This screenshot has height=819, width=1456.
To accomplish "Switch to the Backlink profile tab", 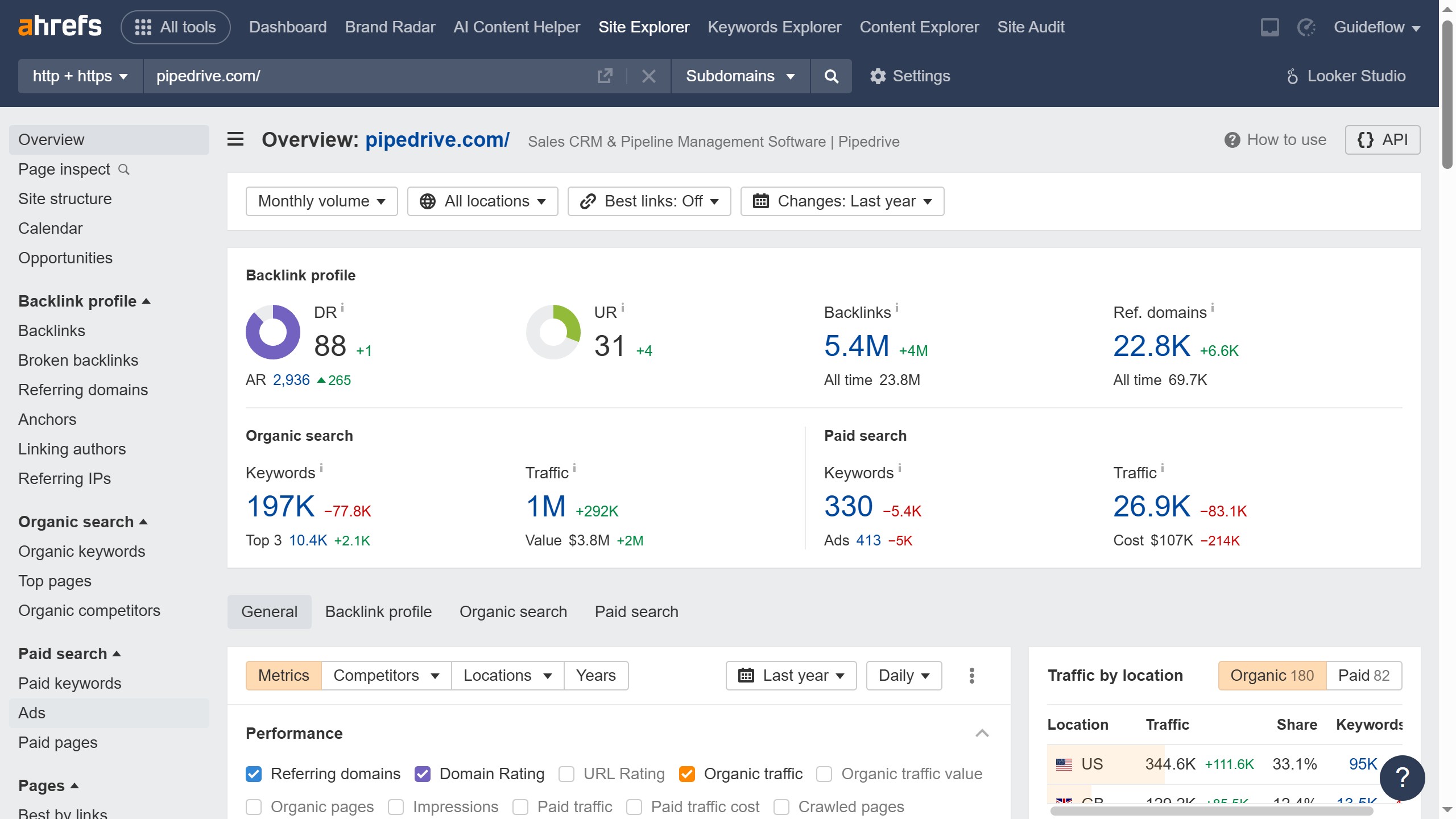I will 378,612.
